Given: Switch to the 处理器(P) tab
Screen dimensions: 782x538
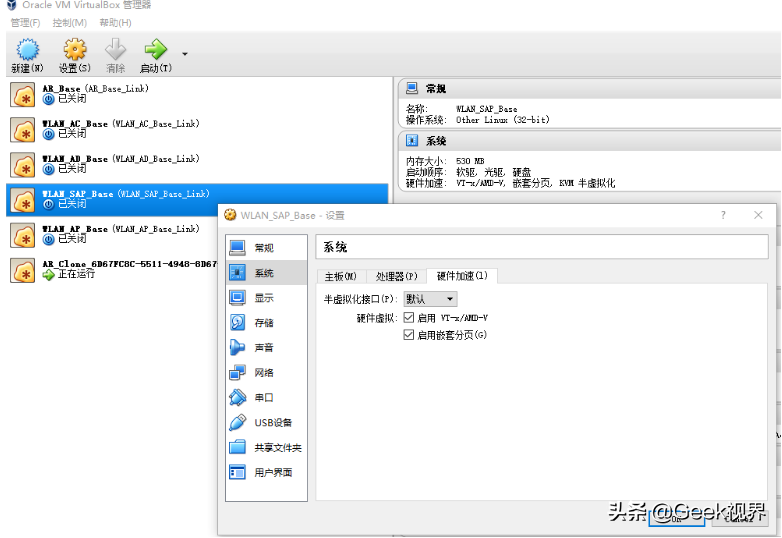Looking at the screenshot, I should (396, 276).
